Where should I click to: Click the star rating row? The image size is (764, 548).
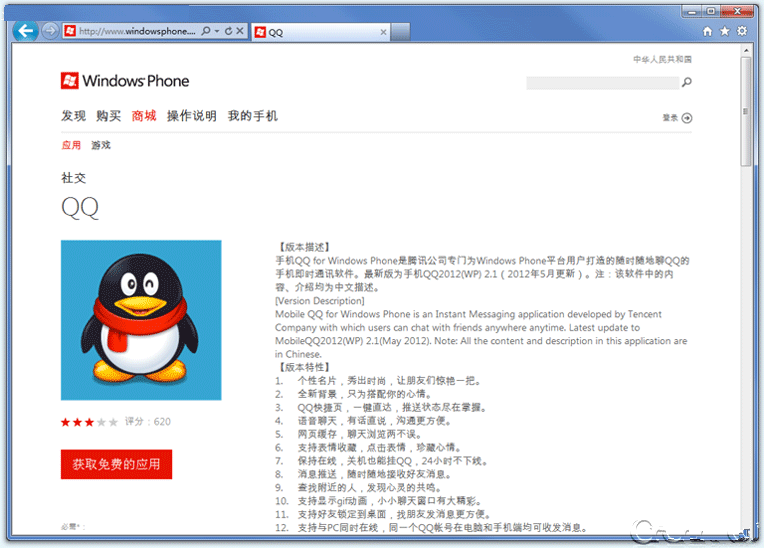pyautogui.click(x=89, y=422)
